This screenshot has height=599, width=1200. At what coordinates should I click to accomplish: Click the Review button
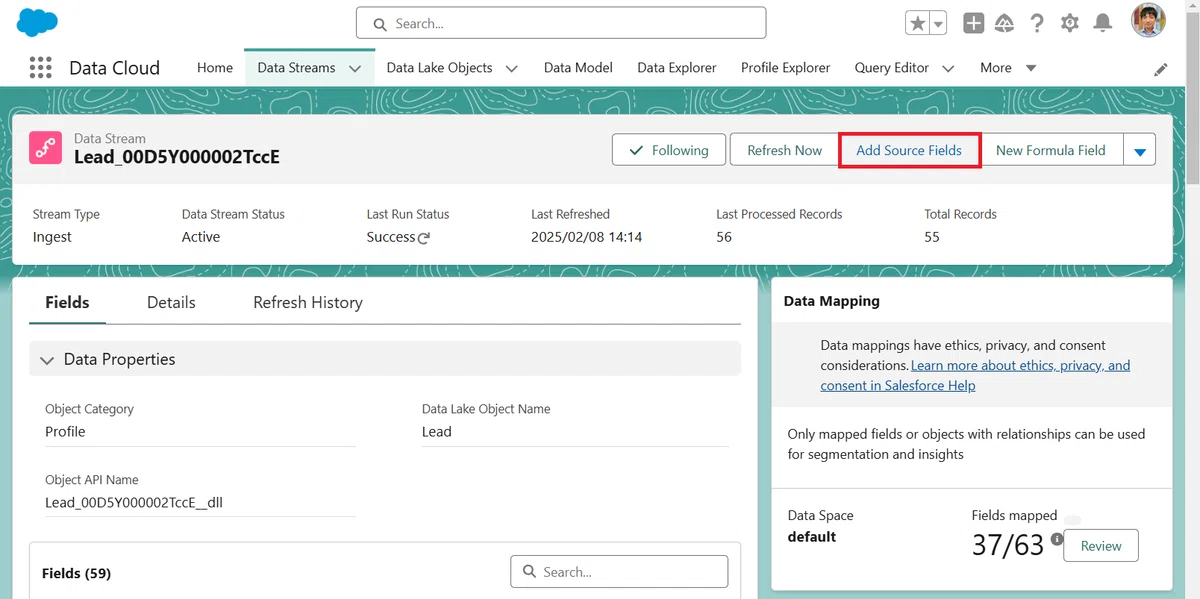(1101, 546)
